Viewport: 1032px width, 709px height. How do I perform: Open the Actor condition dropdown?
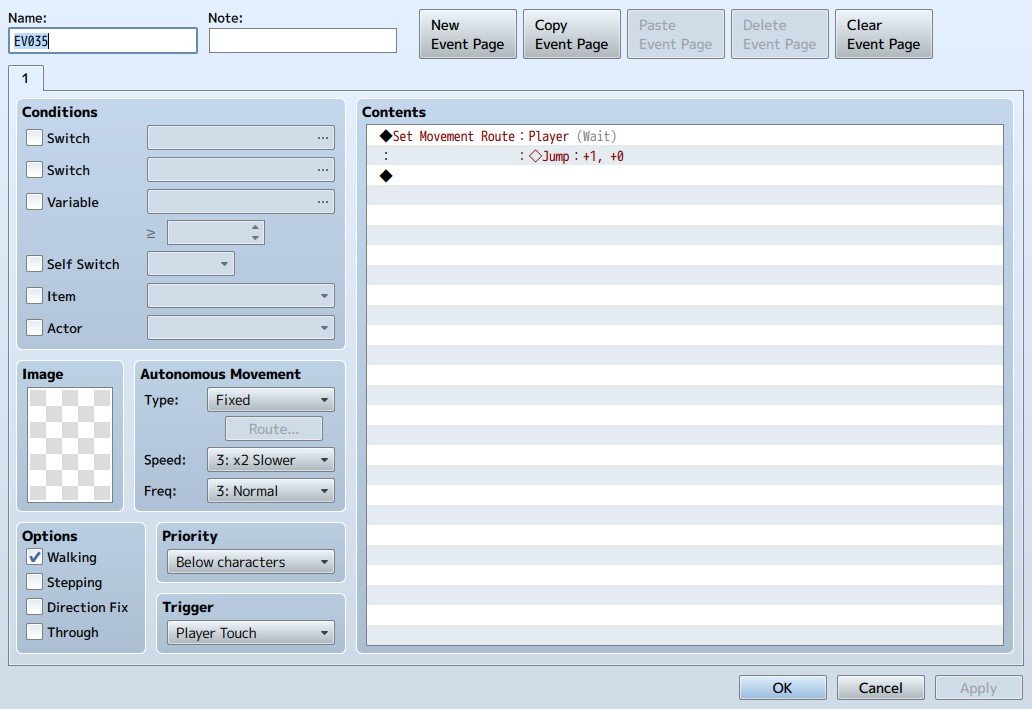point(241,327)
